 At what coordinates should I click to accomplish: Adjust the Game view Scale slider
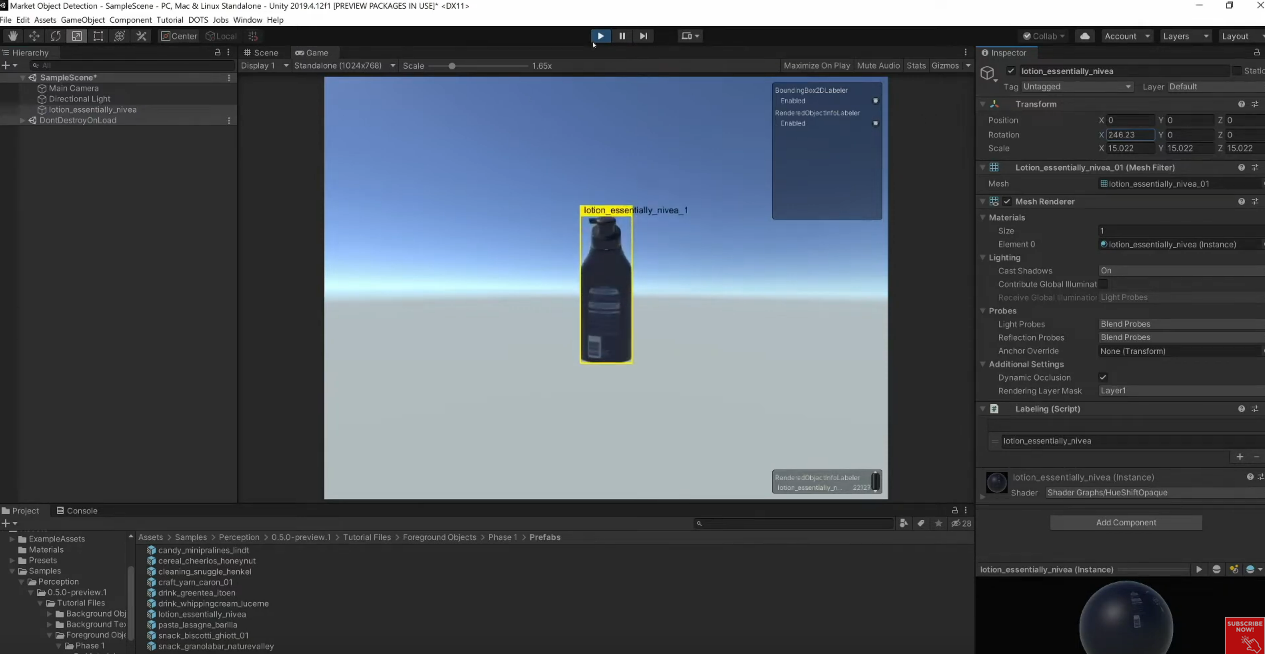tap(452, 66)
